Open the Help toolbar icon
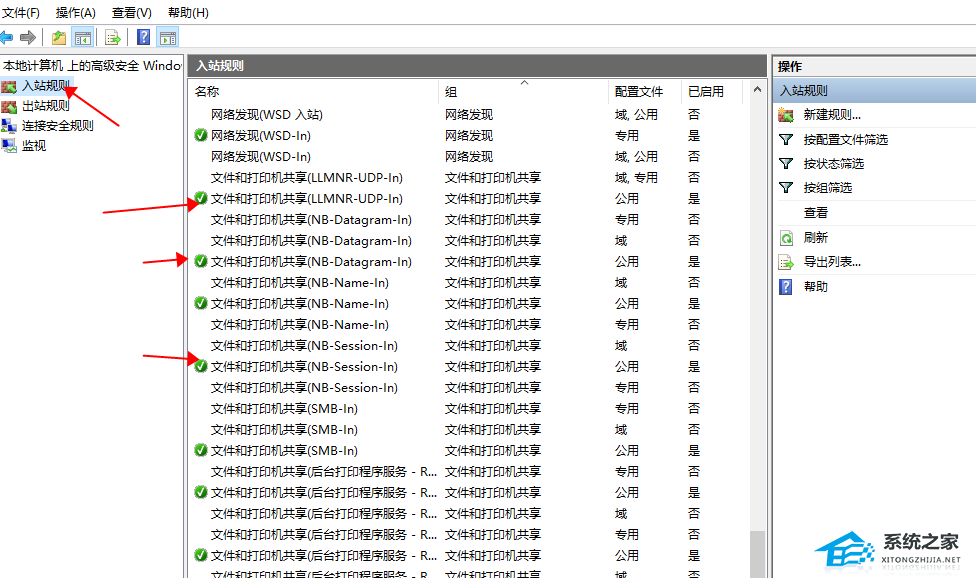Screen dimensions: 976x578 pyautogui.click(x=143, y=37)
